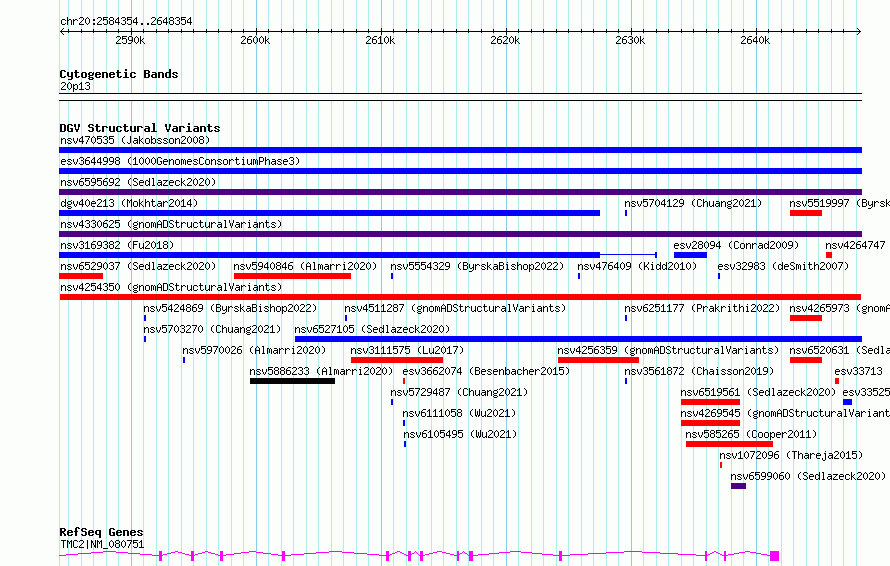Image resolution: width=890 pixels, height=566 pixels.
Task: Click the nsv5519997 red variant bar
Action: tap(805, 213)
